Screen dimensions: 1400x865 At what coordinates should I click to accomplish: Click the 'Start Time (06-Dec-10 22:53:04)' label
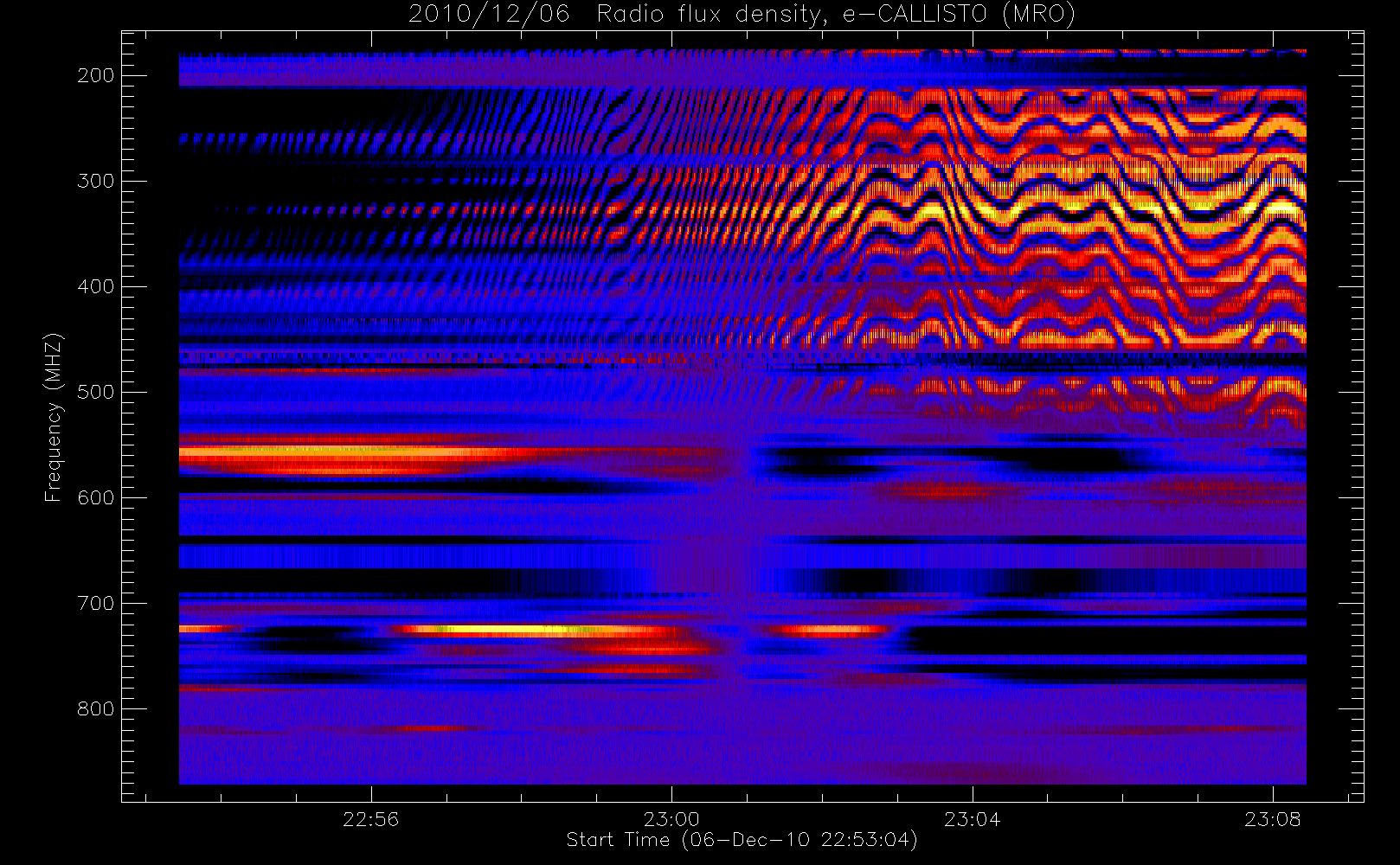(742, 840)
